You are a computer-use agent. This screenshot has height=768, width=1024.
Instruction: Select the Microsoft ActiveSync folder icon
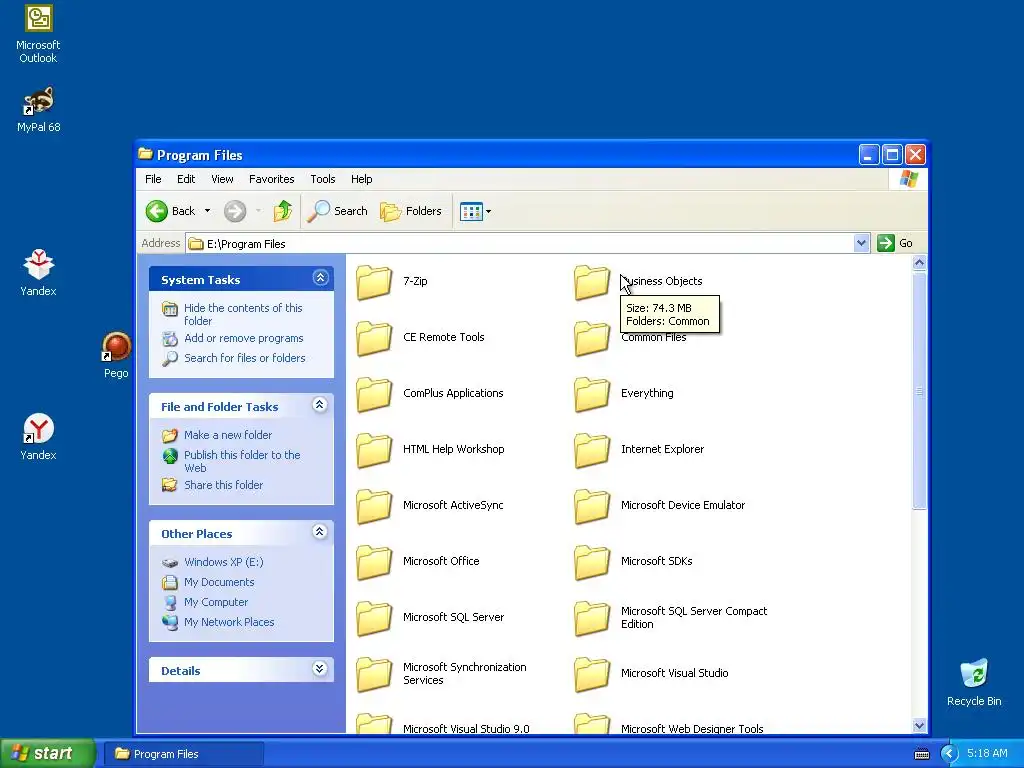374,507
